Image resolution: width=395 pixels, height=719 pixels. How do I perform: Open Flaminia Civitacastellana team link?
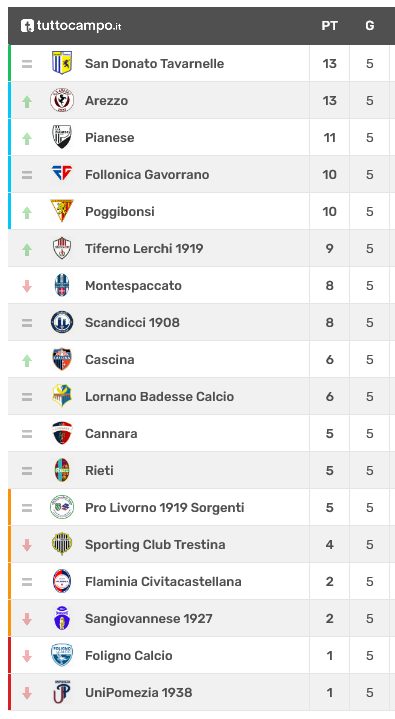(x=163, y=581)
